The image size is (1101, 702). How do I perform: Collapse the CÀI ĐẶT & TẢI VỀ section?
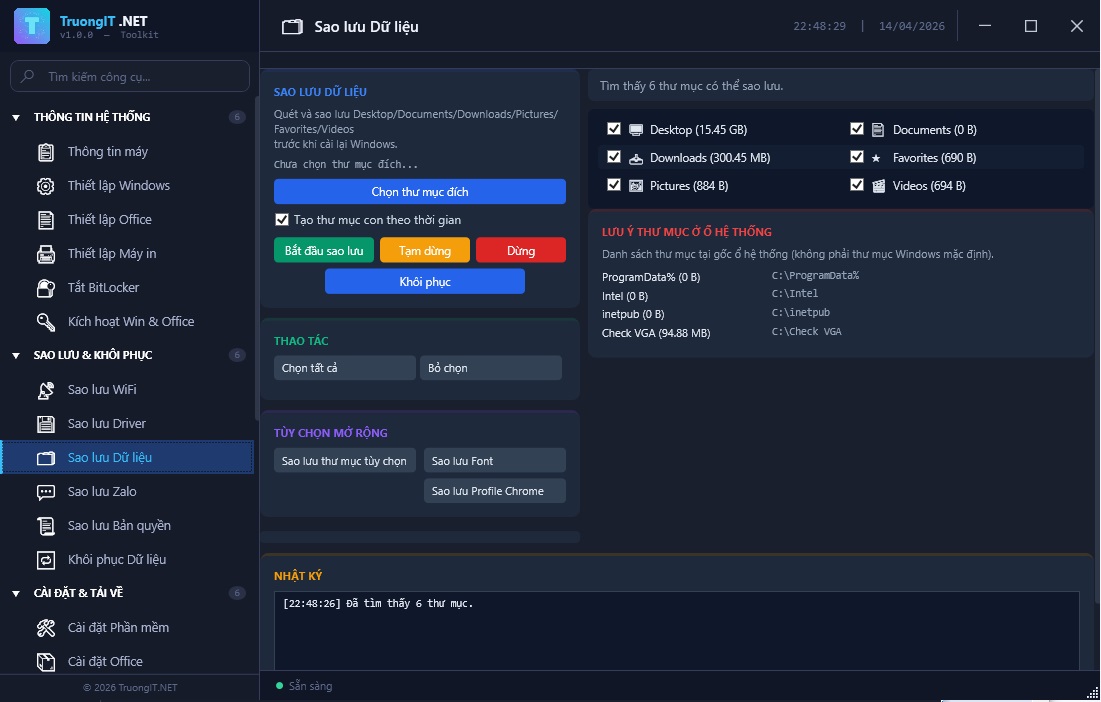point(16,594)
